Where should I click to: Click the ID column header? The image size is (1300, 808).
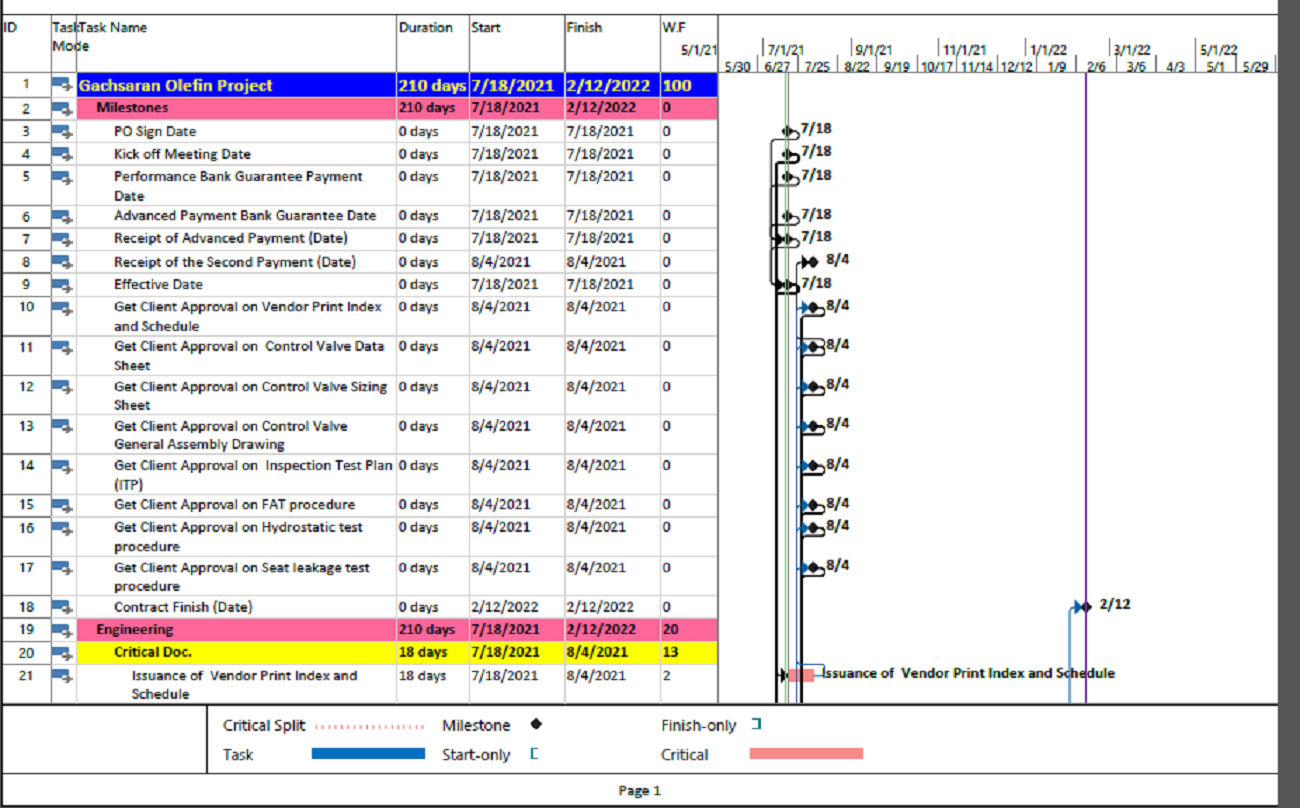9,28
